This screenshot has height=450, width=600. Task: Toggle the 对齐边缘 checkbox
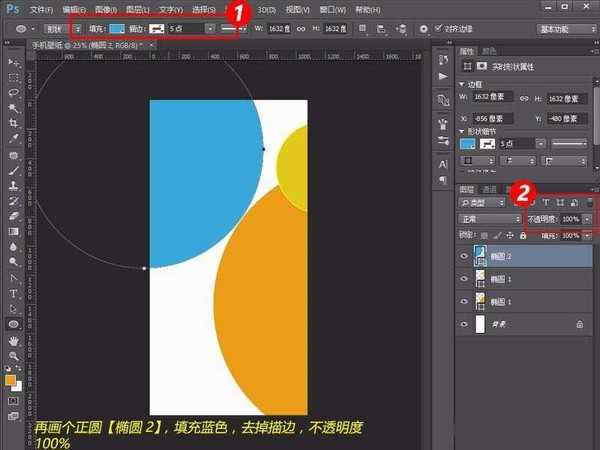click(436, 29)
